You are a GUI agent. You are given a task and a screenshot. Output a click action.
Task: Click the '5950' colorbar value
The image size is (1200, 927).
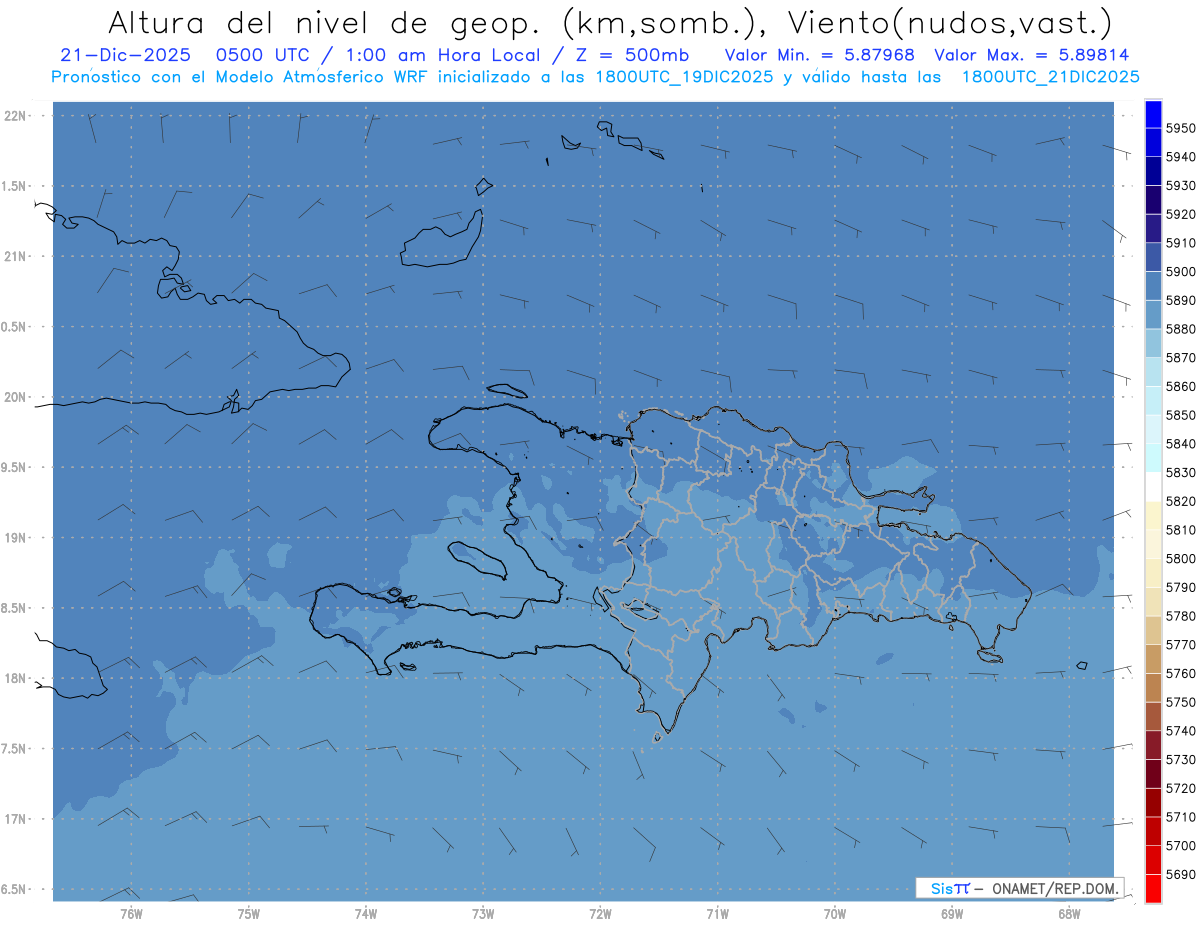tap(1181, 128)
